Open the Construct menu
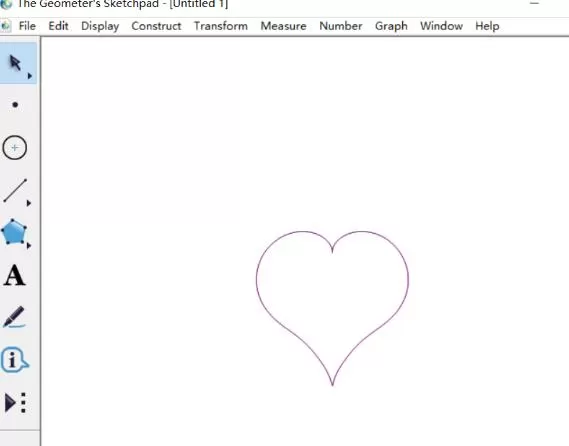Screen dimensions: 569x446 (x=156, y=26)
